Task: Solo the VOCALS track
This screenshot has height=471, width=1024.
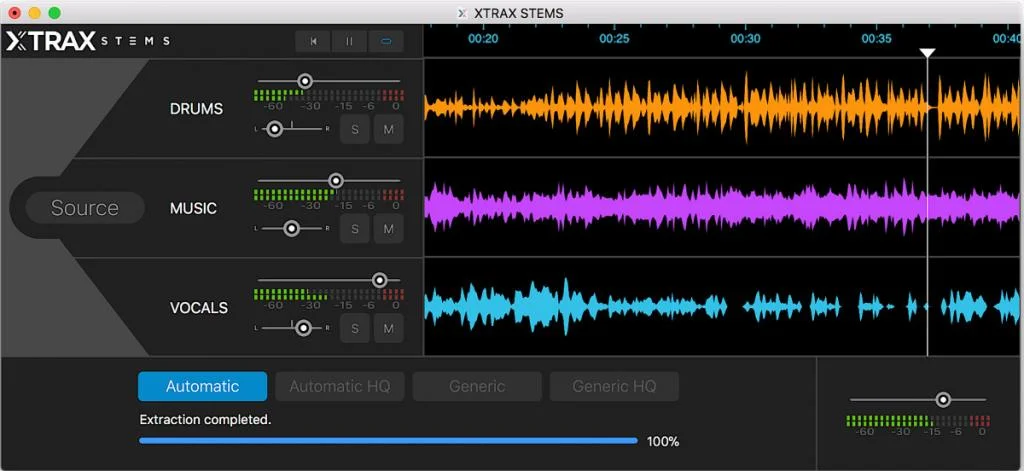Action: pyautogui.click(x=355, y=328)
